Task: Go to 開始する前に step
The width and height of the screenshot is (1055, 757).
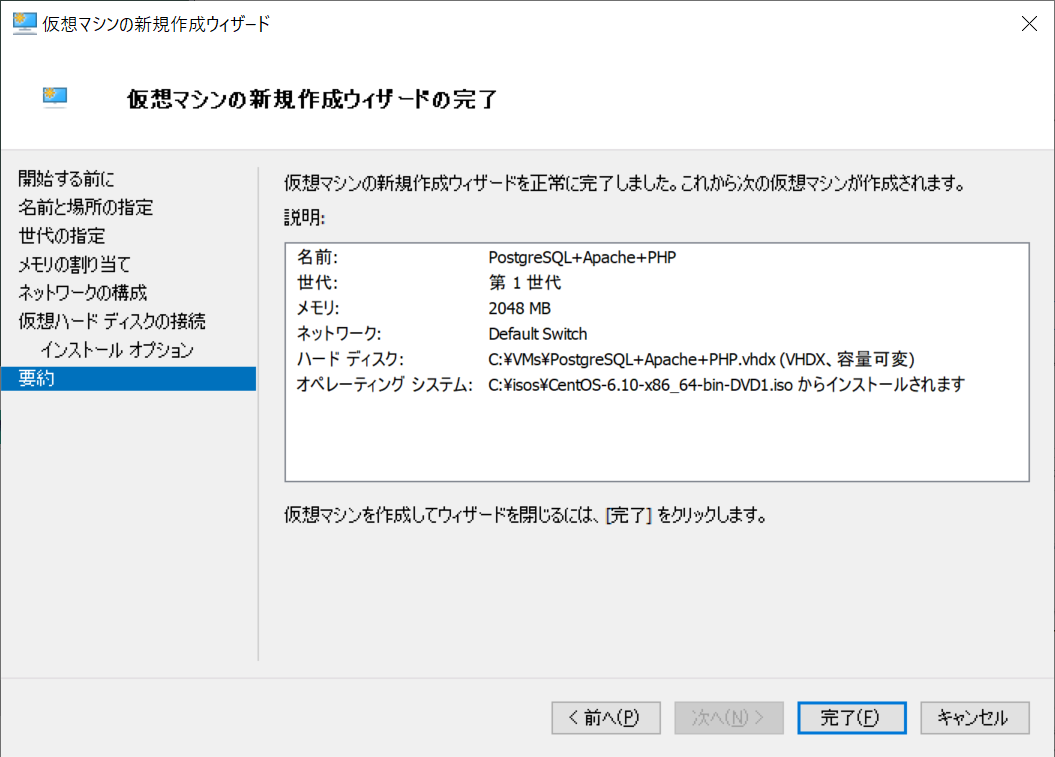Action: click(x=66, y=179)
